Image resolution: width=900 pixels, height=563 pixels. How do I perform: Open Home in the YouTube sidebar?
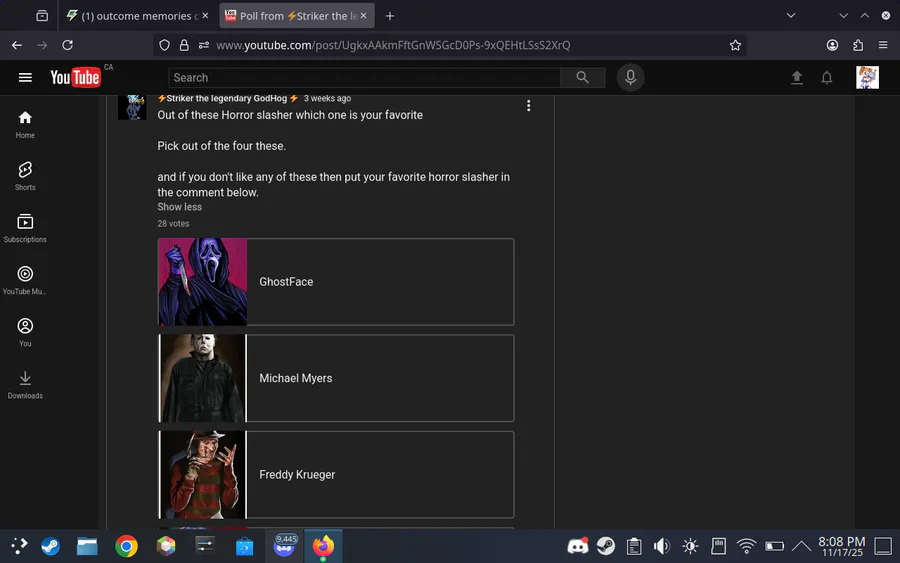point(25,125)
